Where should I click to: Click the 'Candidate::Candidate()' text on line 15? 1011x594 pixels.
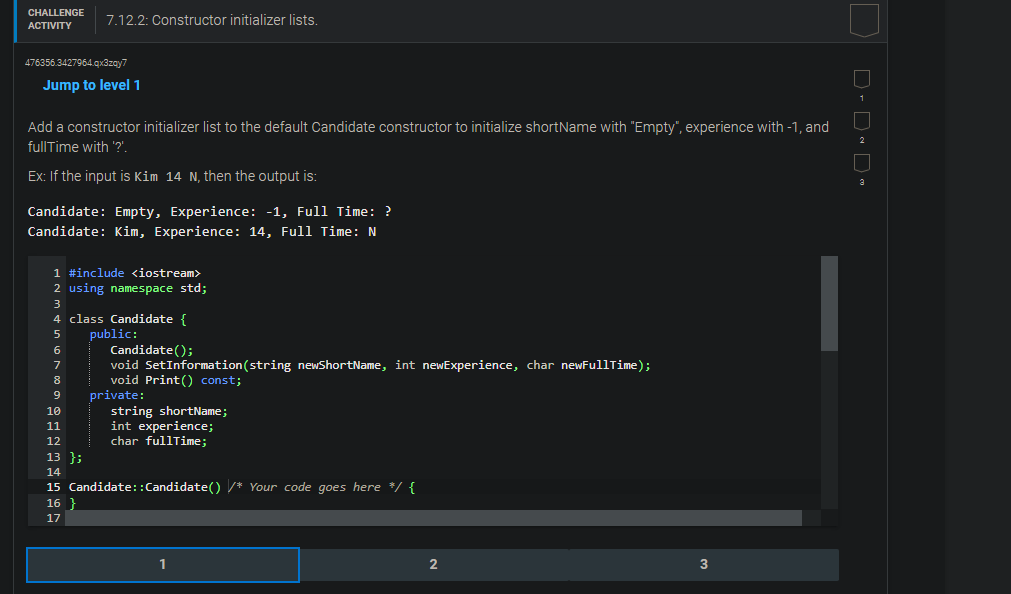(x=144, y=487)
